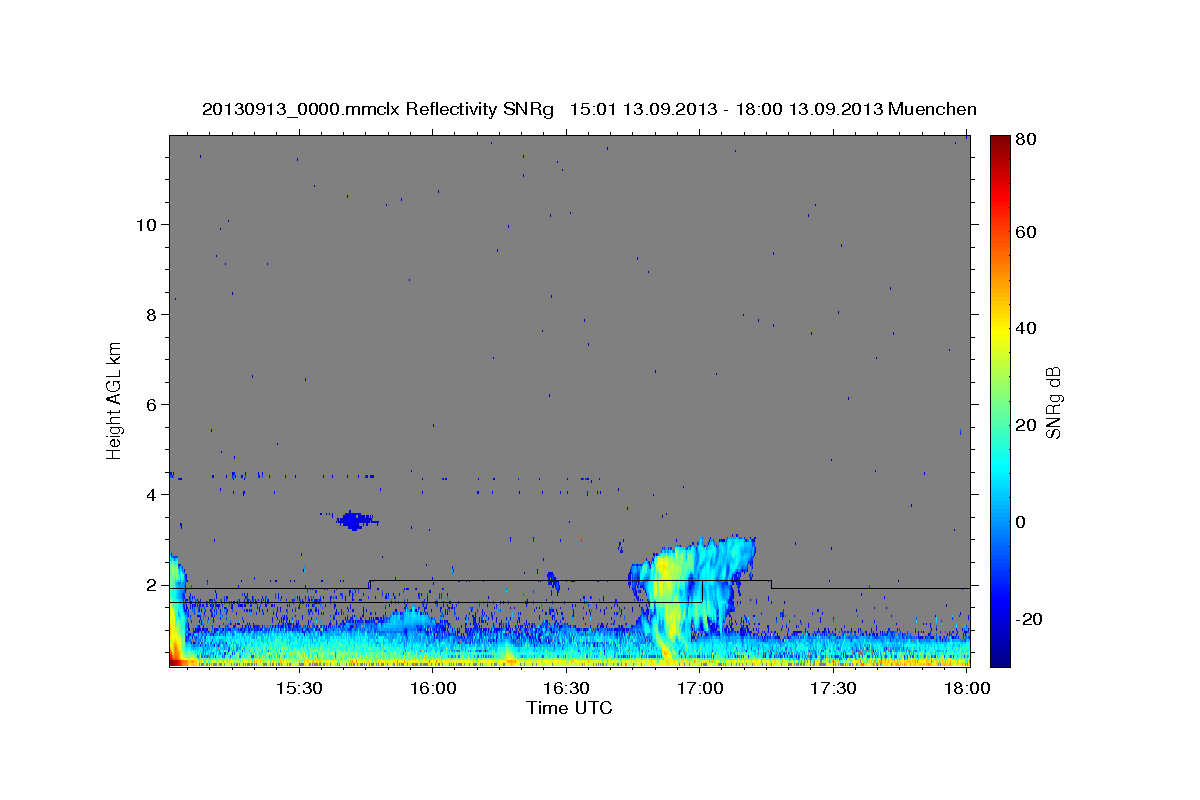Click the height tick label 10

pyautogui.click(x=145, y=224)
